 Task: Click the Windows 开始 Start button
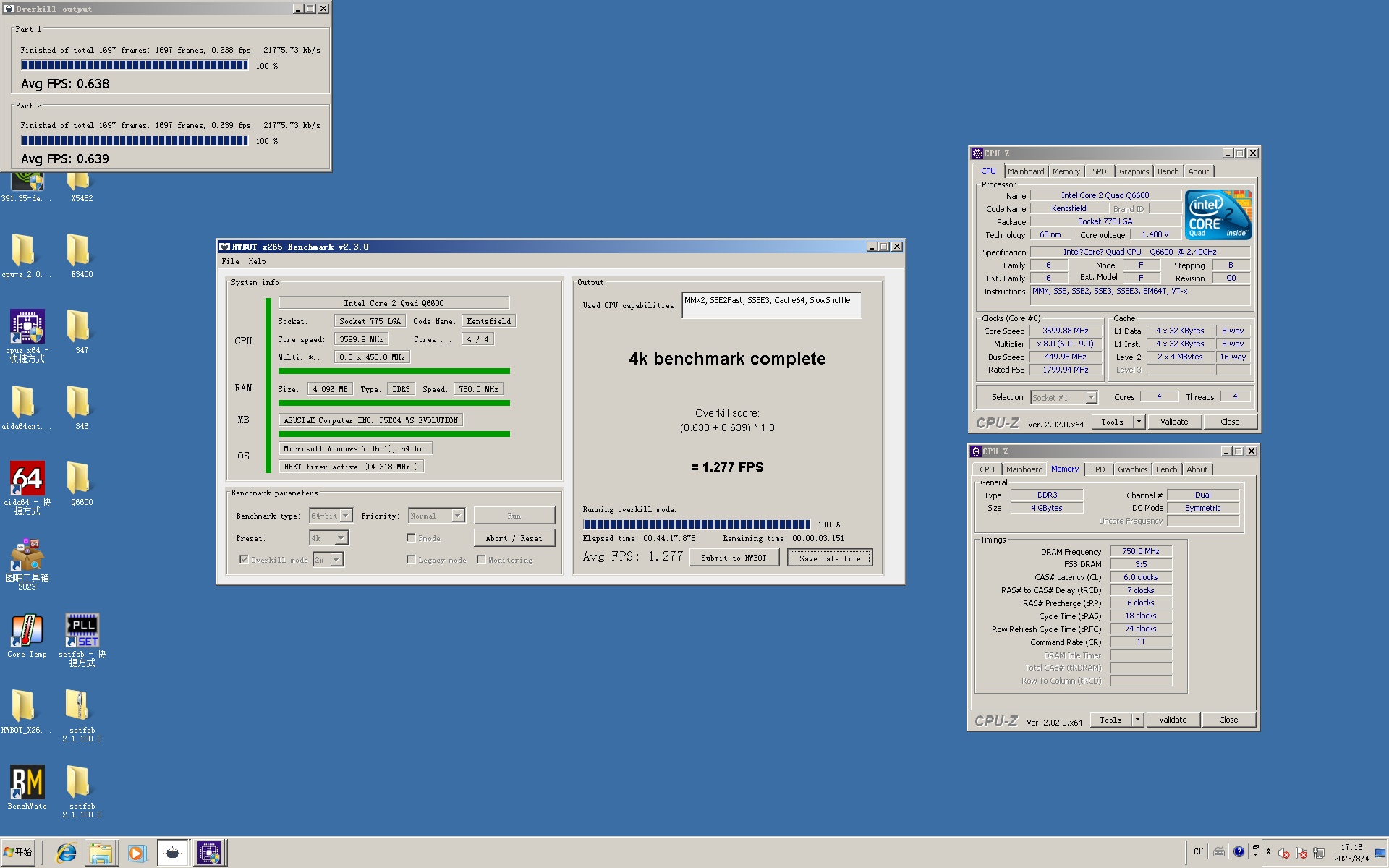pos(19,853)
